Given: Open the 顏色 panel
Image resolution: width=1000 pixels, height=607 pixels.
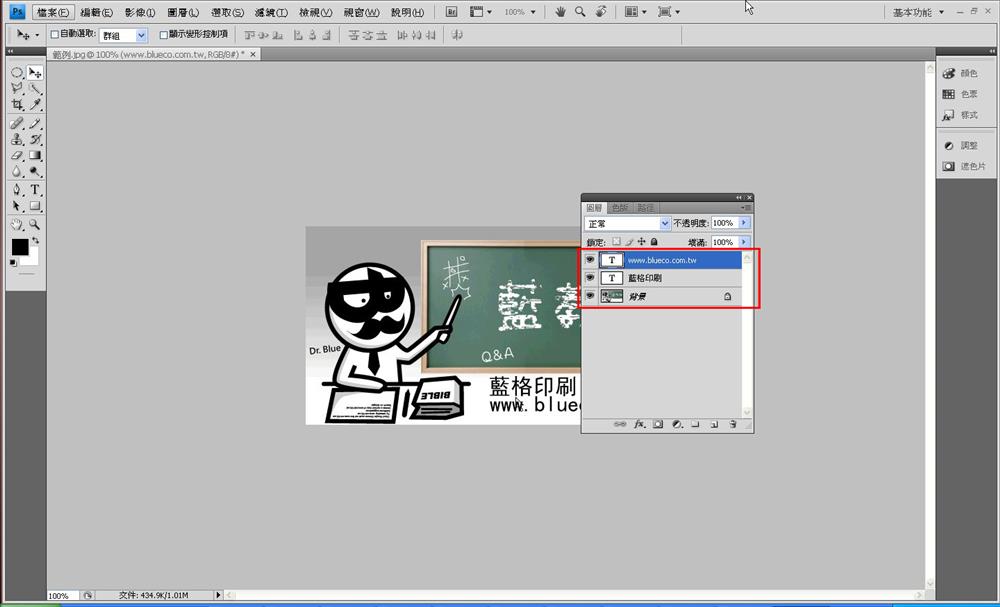Looking at the screenshot, I should pos(960,73).
